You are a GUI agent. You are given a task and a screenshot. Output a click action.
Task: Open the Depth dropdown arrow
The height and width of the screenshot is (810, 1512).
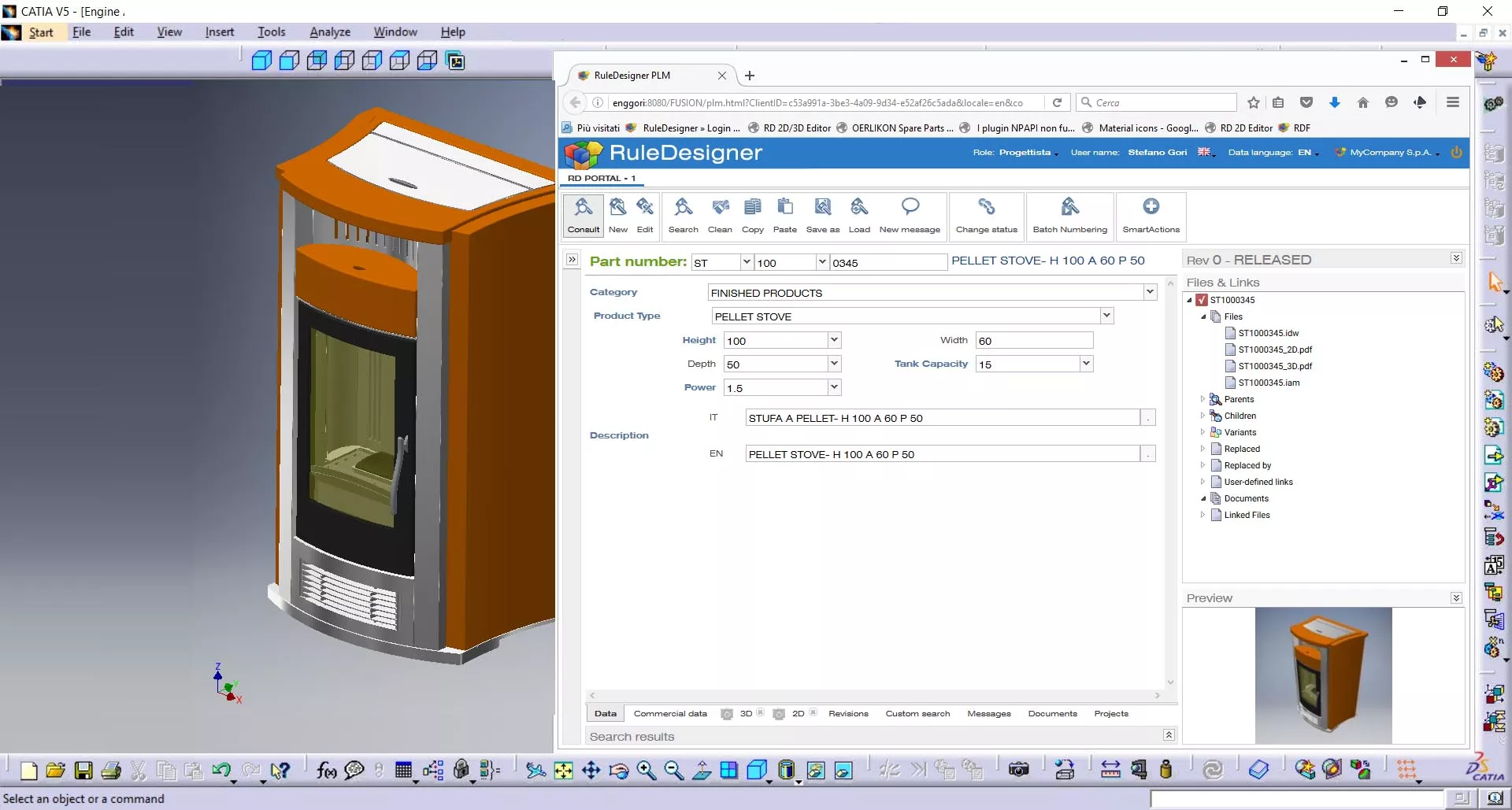(834, 364)
